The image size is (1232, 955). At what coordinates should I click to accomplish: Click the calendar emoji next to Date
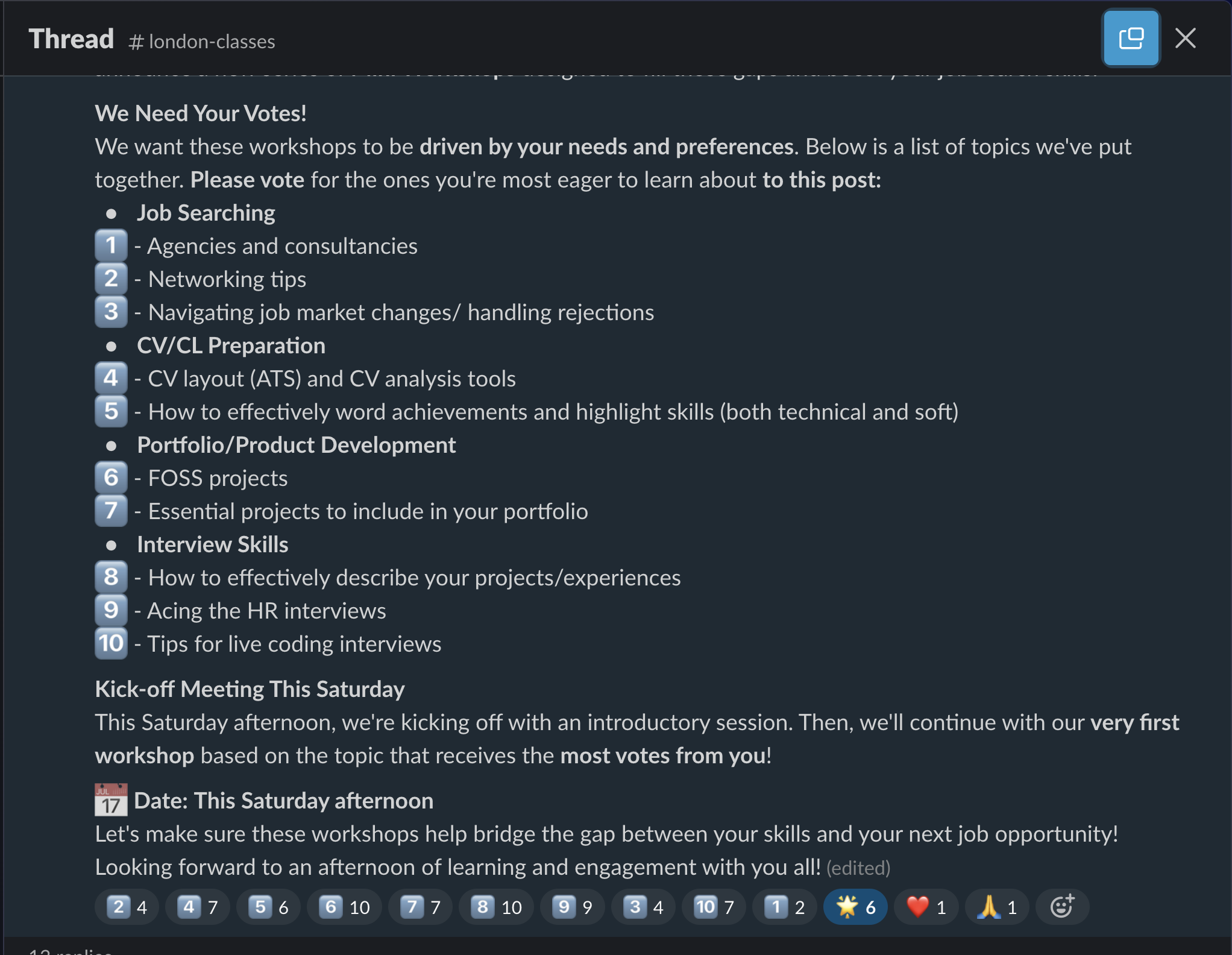110,800
